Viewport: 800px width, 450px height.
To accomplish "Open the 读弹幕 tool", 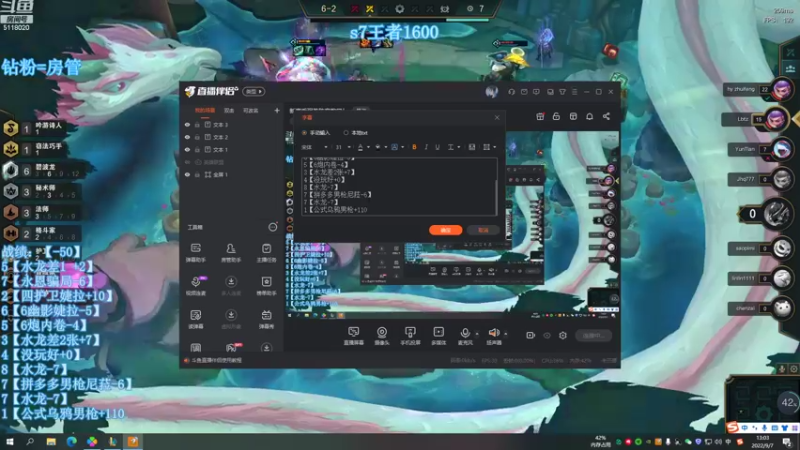I will point(195,319).
